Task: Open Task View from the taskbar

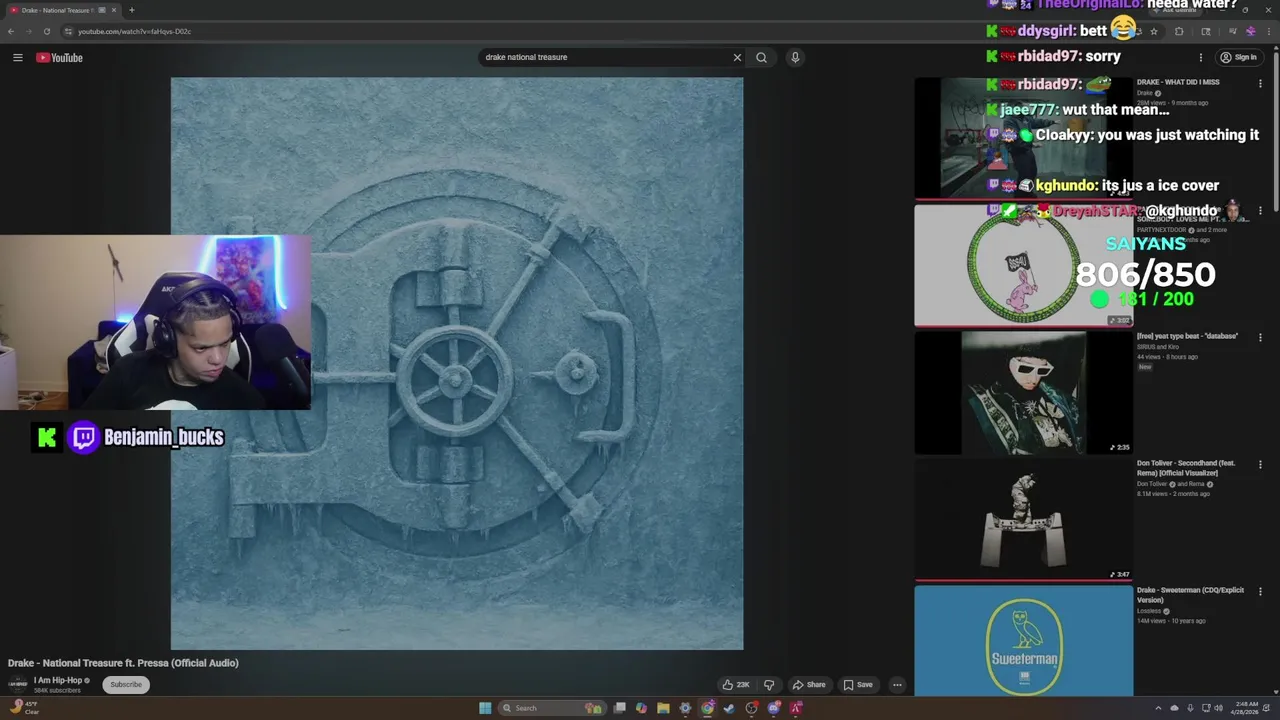Action: coord(619,708)
